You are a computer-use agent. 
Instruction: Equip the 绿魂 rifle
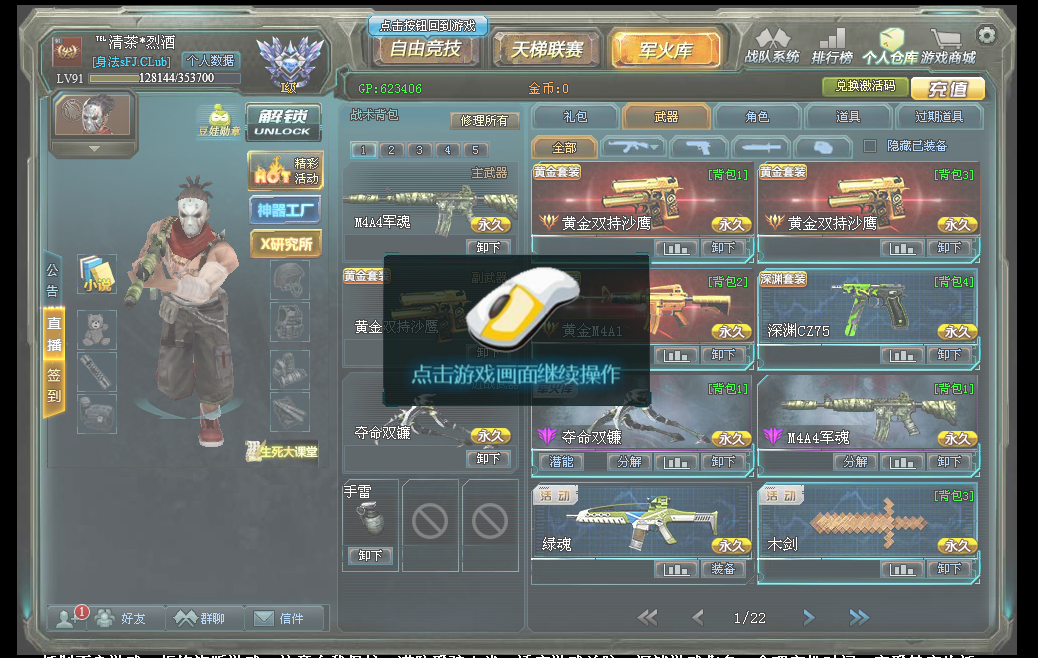(723, 569)
